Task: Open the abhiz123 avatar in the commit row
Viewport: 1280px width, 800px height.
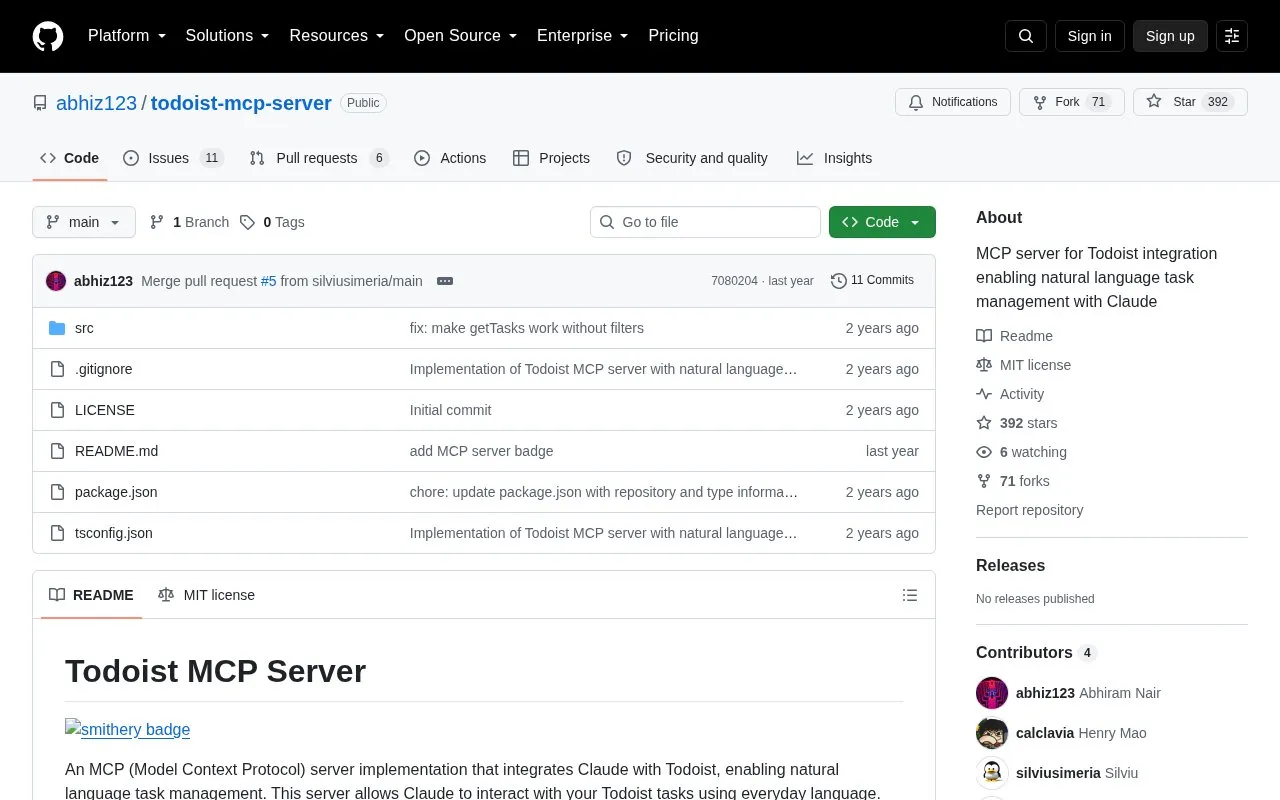Action: [x=56, y=281]
